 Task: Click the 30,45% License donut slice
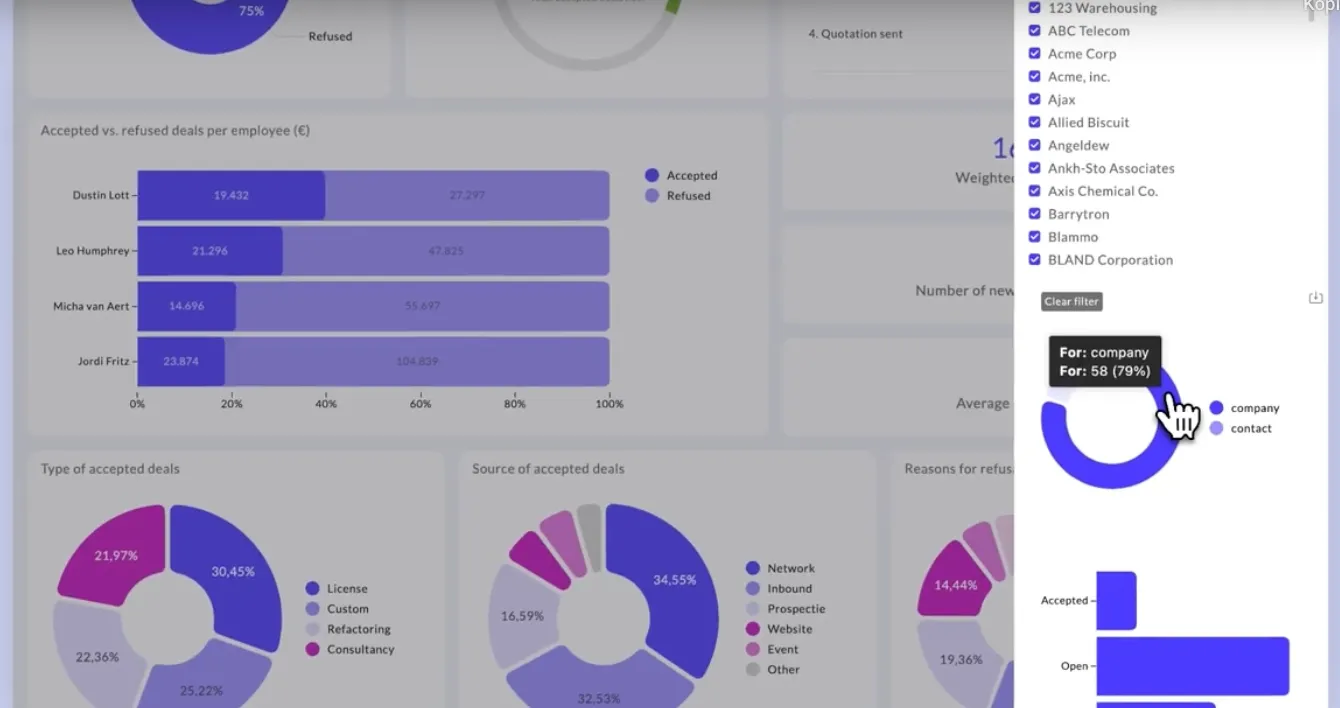[232, 572]
